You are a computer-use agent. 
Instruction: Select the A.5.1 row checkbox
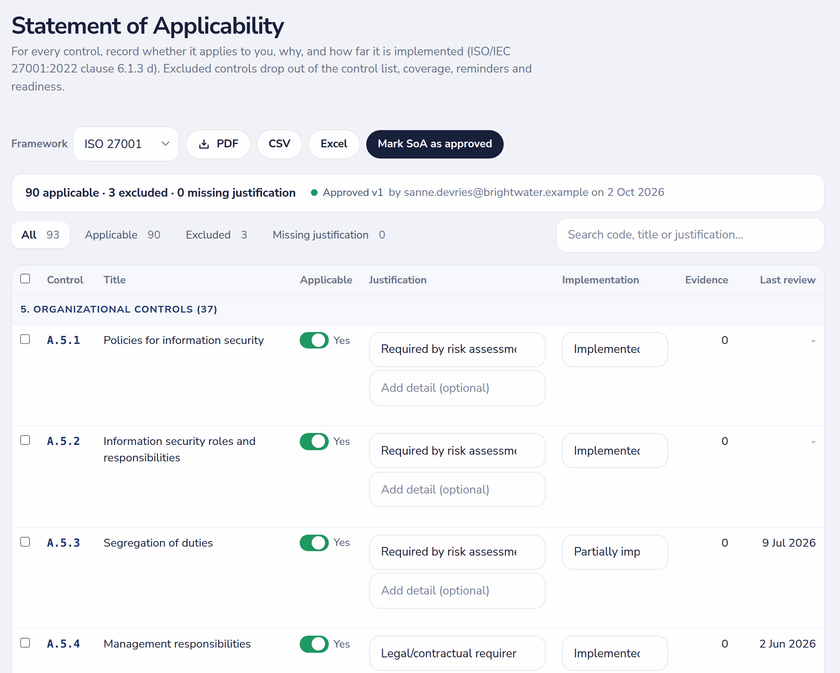click(25, 339)
